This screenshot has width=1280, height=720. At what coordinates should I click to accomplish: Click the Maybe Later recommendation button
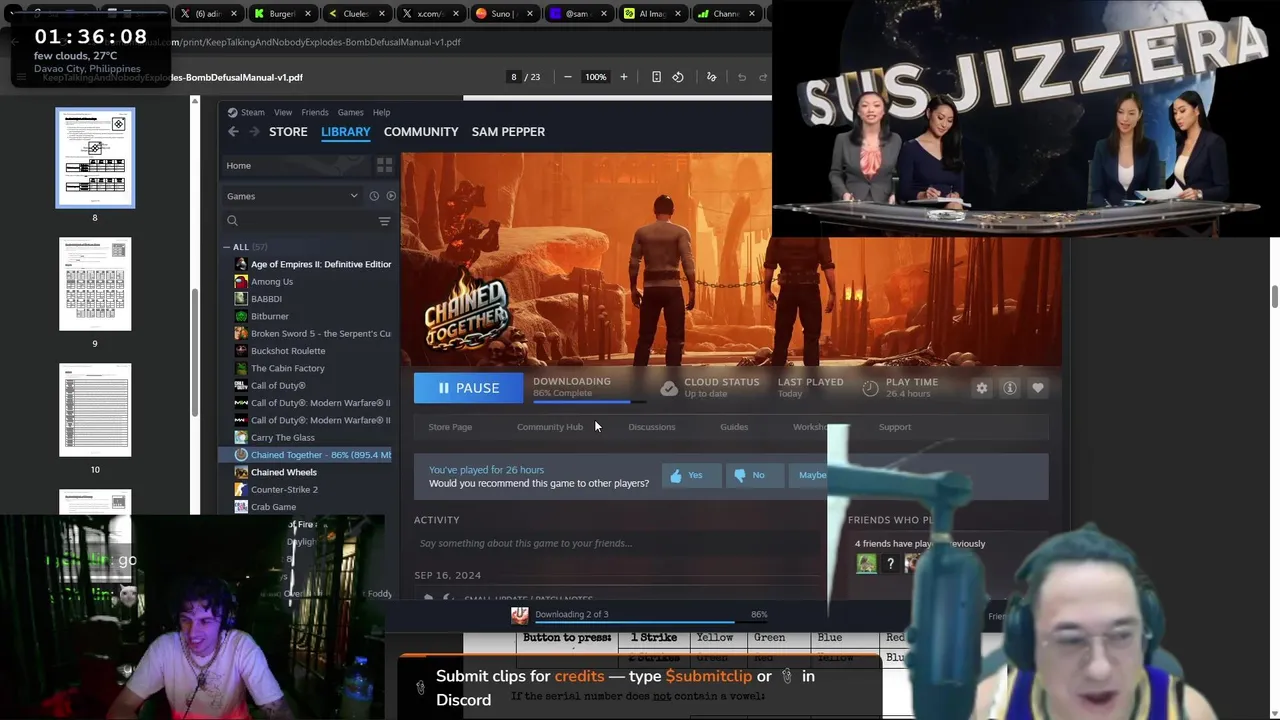tap(809, 475)
